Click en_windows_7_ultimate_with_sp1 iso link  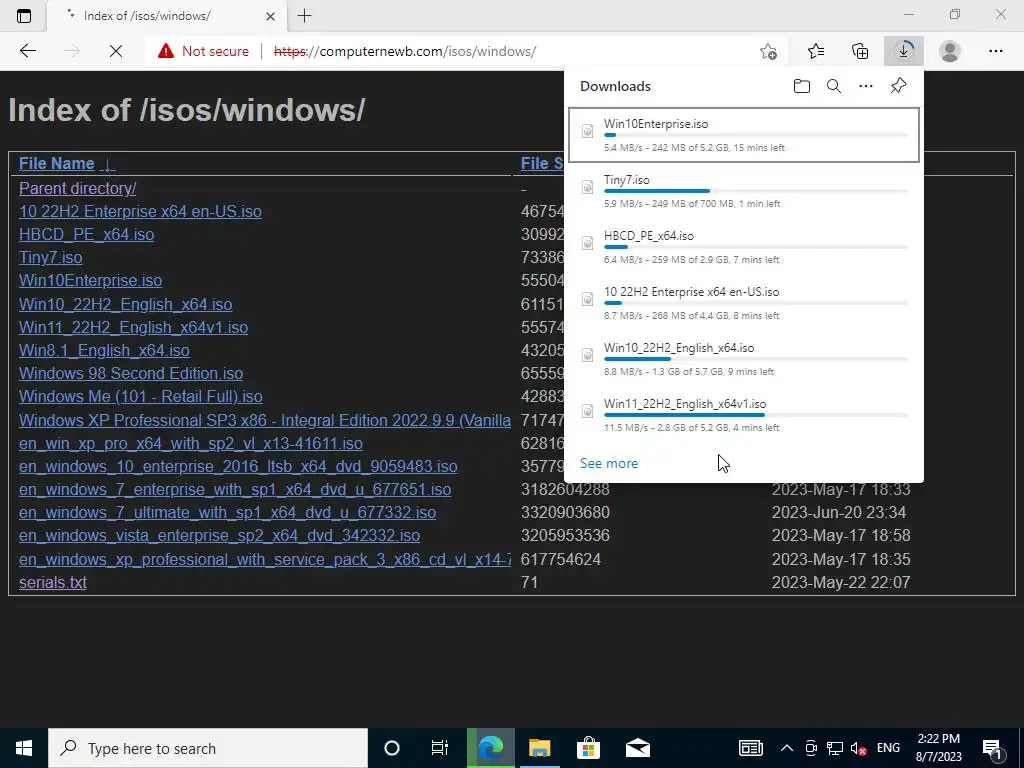tap(227, 513)
